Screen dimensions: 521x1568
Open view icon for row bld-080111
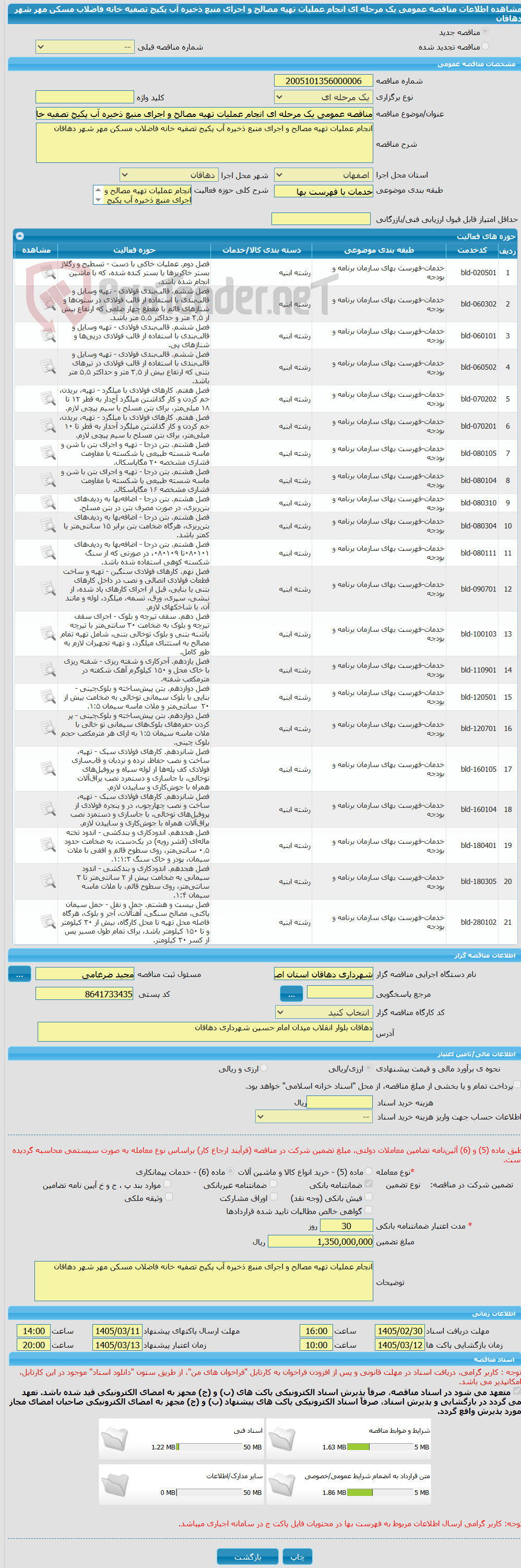tap(48, 553)
